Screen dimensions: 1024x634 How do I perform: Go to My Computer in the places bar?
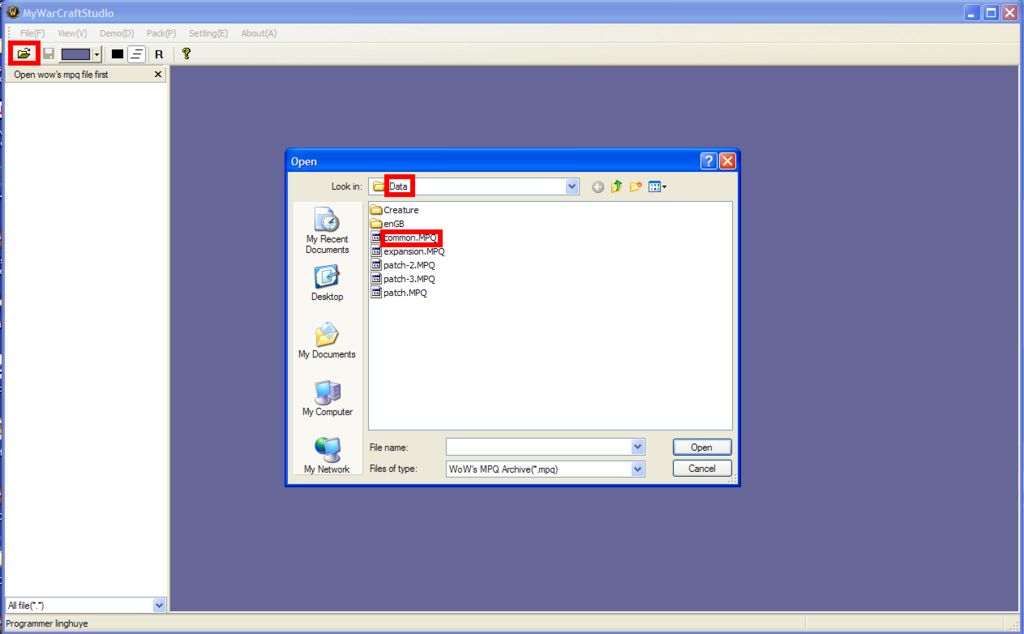tap(327, 398)
